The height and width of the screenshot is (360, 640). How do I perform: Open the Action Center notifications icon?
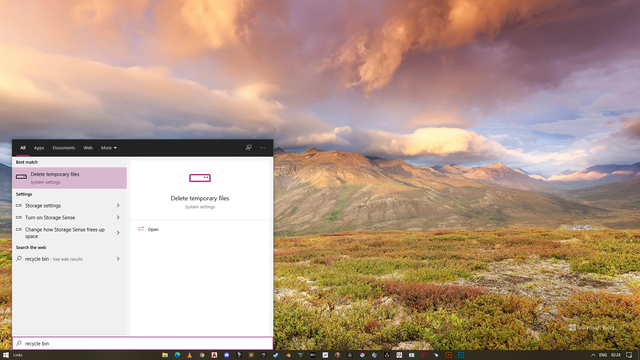(x=629, y=355)
